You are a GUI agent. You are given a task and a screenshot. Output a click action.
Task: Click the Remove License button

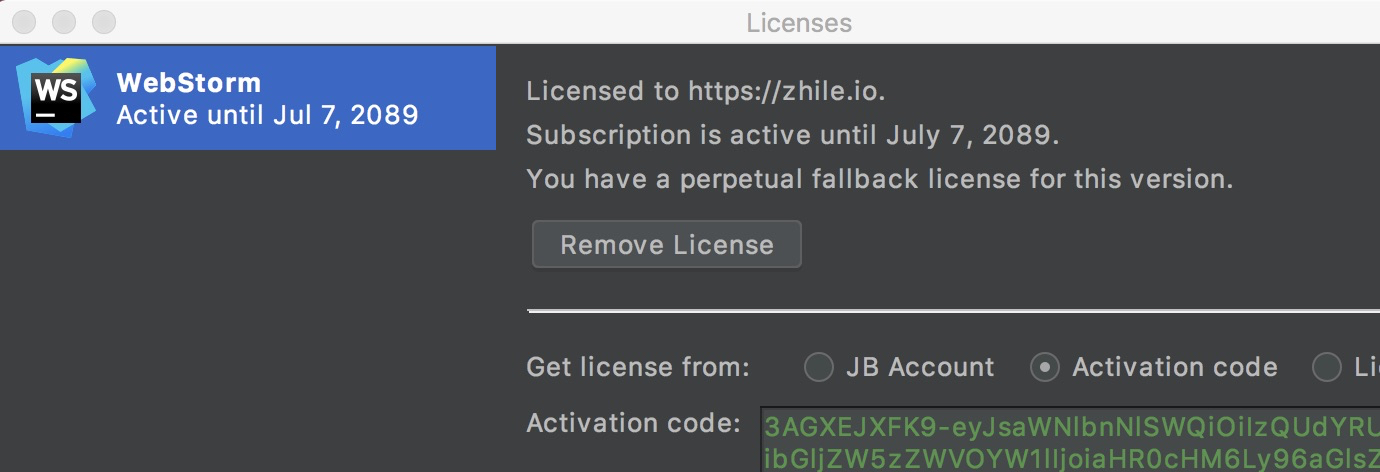tap(667, 245)
